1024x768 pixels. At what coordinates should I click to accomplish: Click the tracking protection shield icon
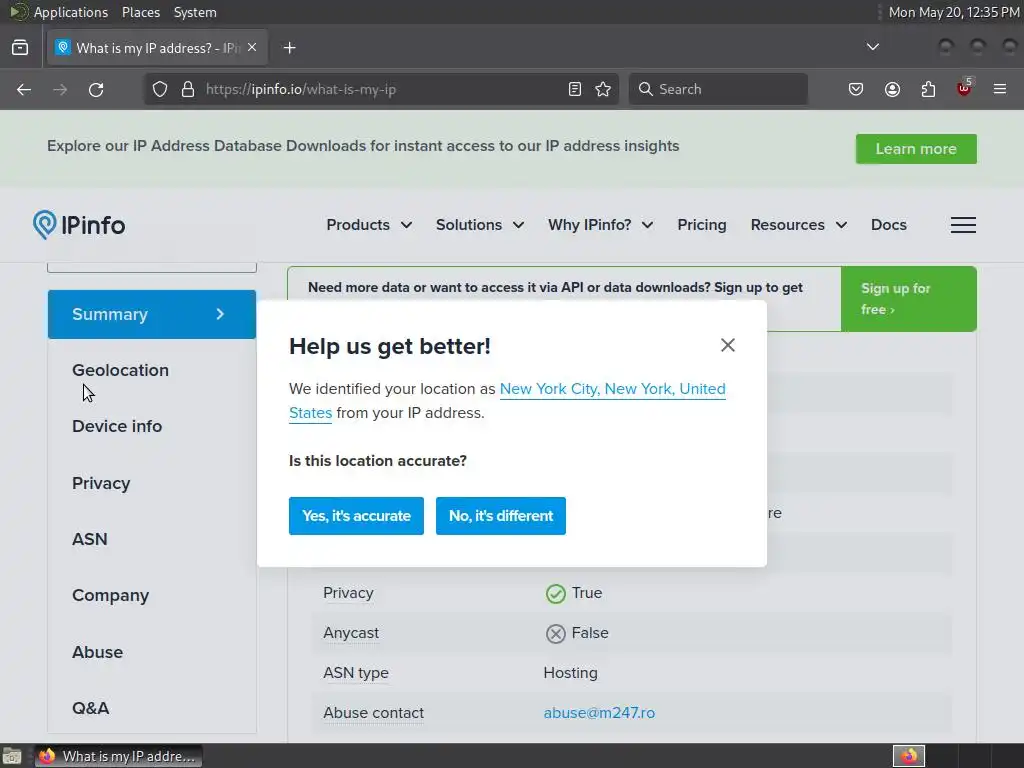(160, 89)
